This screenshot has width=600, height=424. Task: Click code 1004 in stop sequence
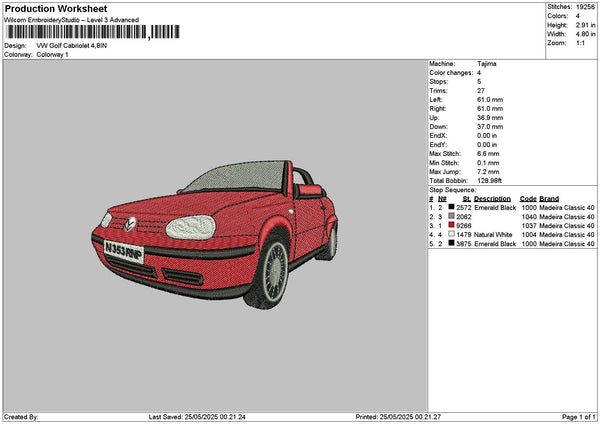coord(529,235)
